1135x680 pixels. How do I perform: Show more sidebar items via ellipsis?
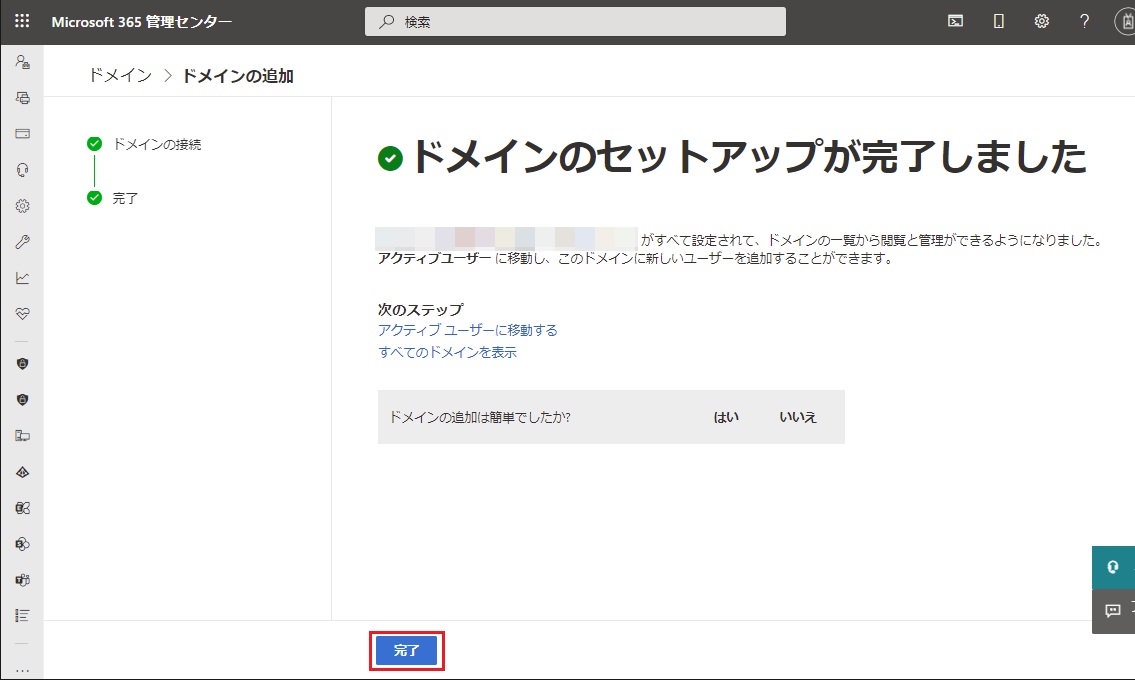tap(22, 670)
